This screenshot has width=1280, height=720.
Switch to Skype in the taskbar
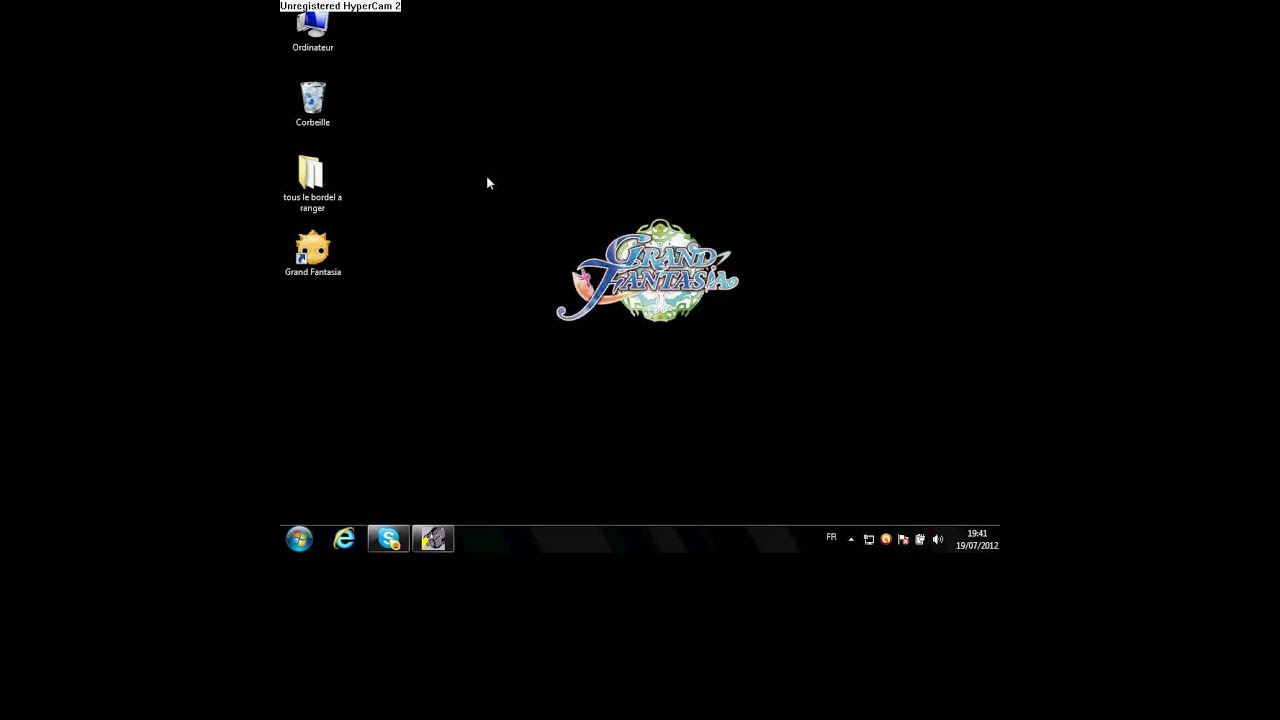(388, 540)
